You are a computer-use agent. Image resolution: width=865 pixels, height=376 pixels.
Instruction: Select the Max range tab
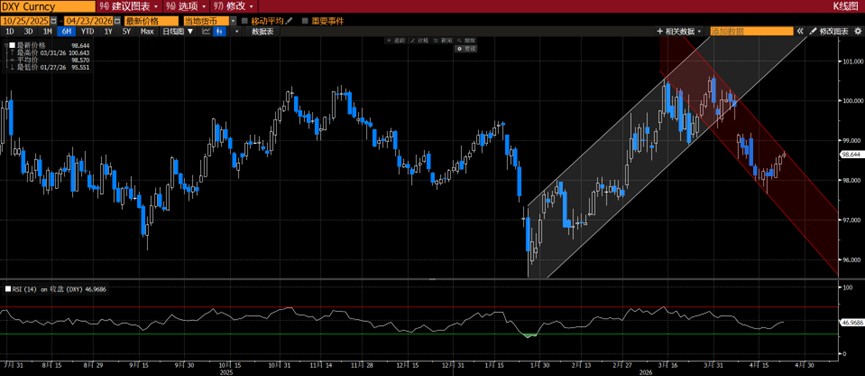[147, 31]
